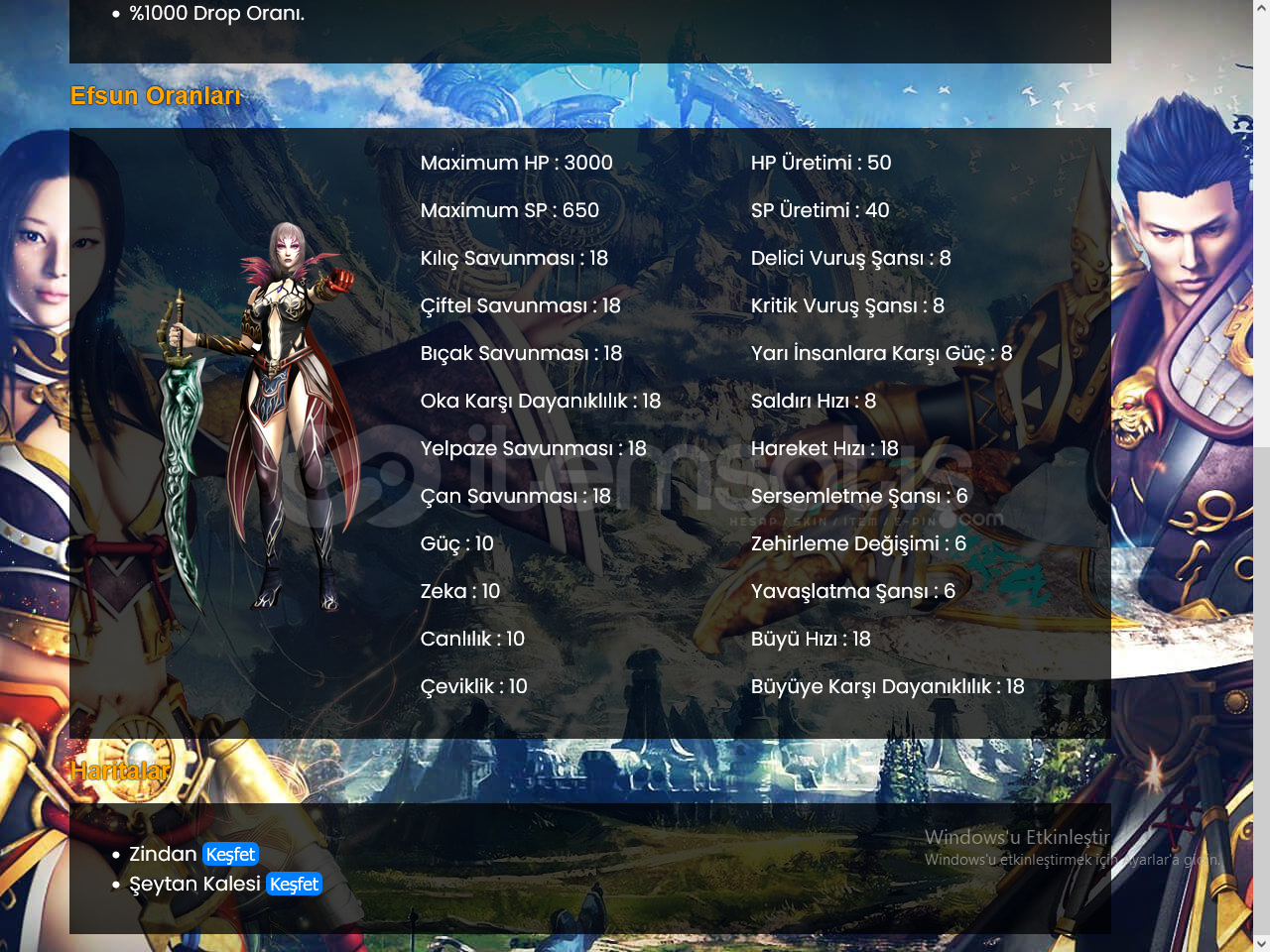Screen dimensions: 1270x952
Task: Click the text 'Yarı İnsanlara Karşı Güç : 8'
Action: [881, 353]
